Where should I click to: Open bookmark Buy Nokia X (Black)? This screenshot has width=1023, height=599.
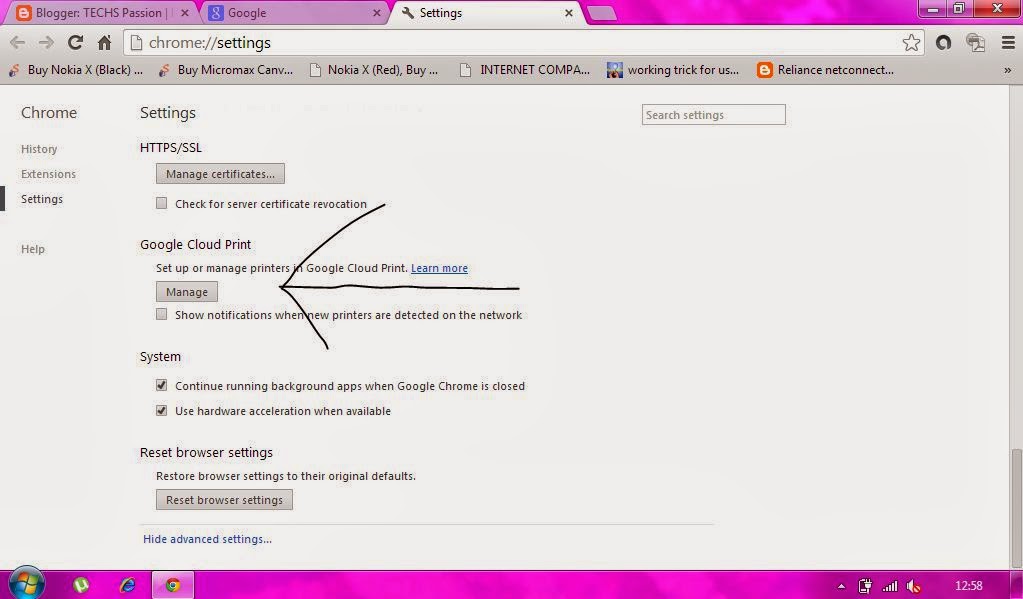(x=77, y=70)
